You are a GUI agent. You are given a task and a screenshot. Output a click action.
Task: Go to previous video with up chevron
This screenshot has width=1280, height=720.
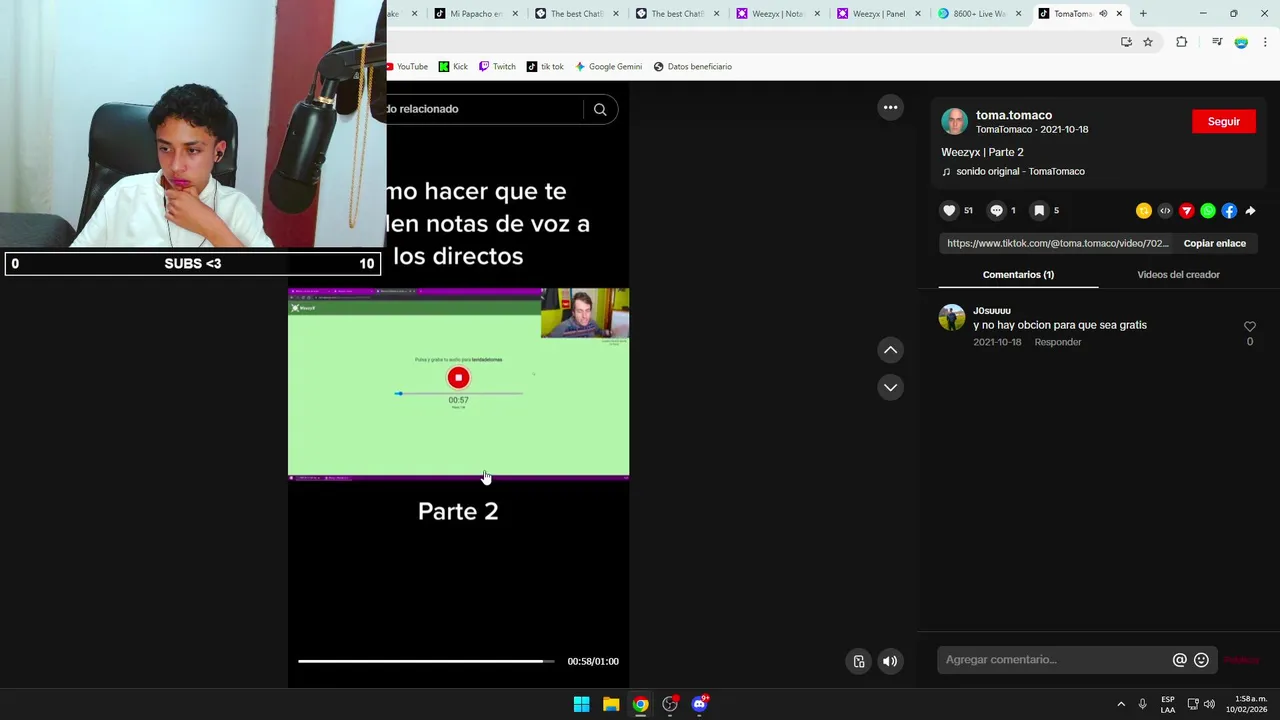(x=890, y=350)
